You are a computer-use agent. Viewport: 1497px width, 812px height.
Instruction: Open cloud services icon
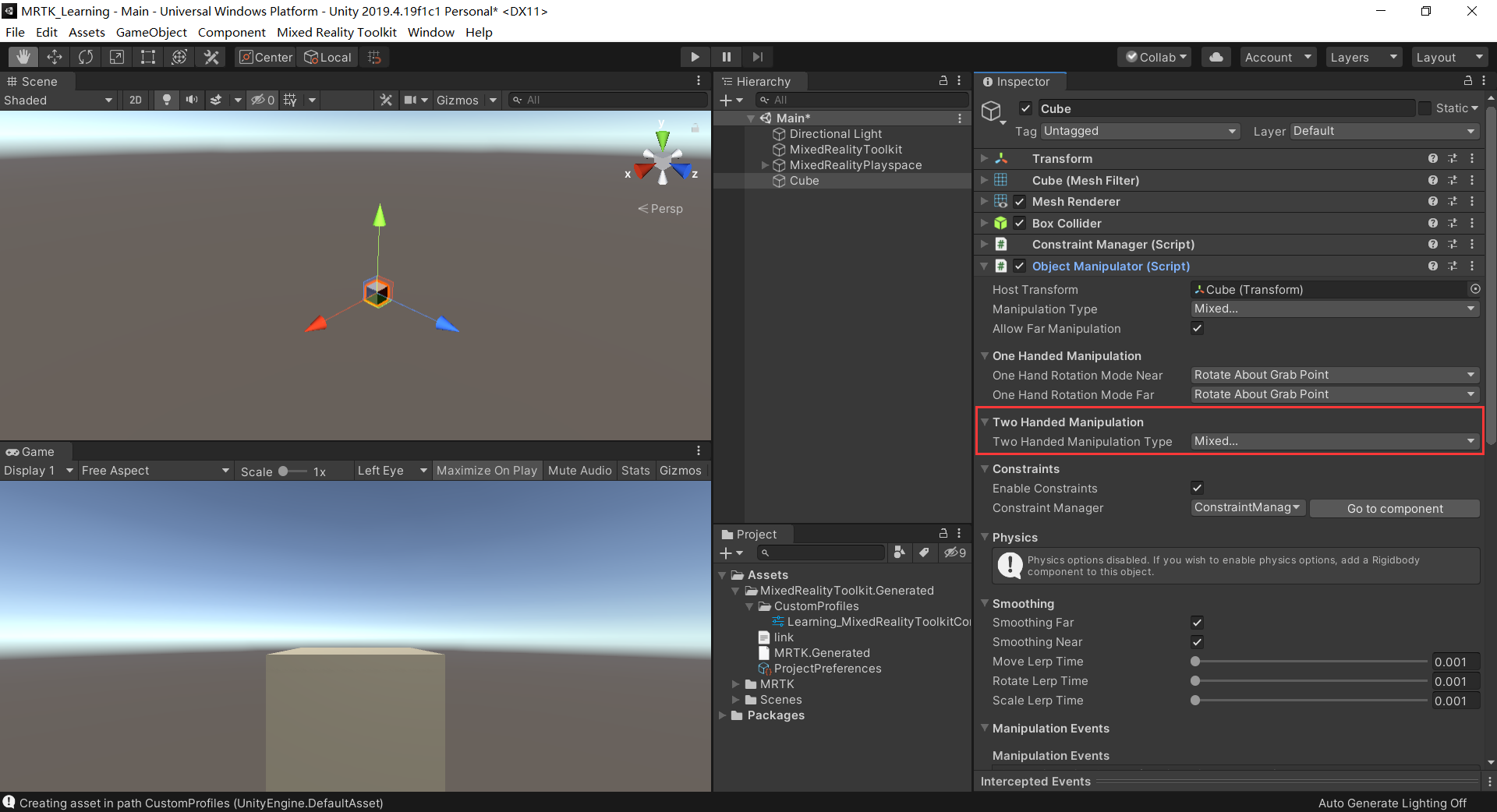coord(1216,57)
